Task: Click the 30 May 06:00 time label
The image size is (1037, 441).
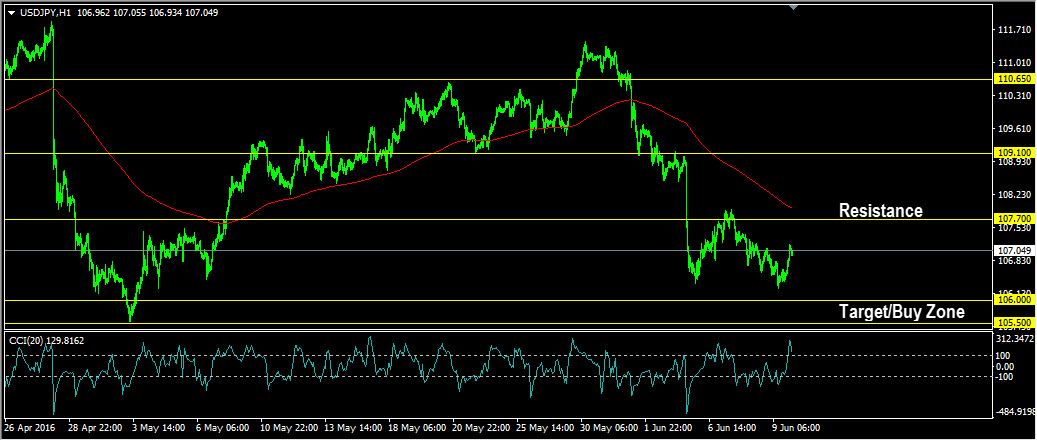Action: pos(610,428)
